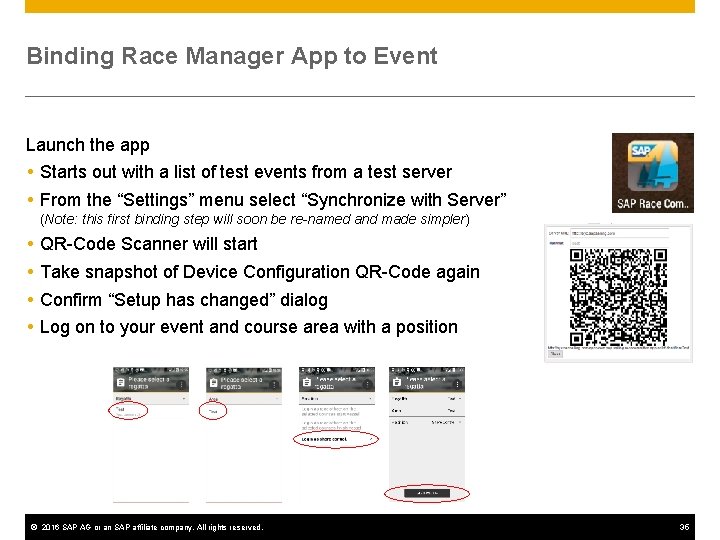Choose the second position login option
Viewport: 720px width, 540px height.
coord(331,425)
